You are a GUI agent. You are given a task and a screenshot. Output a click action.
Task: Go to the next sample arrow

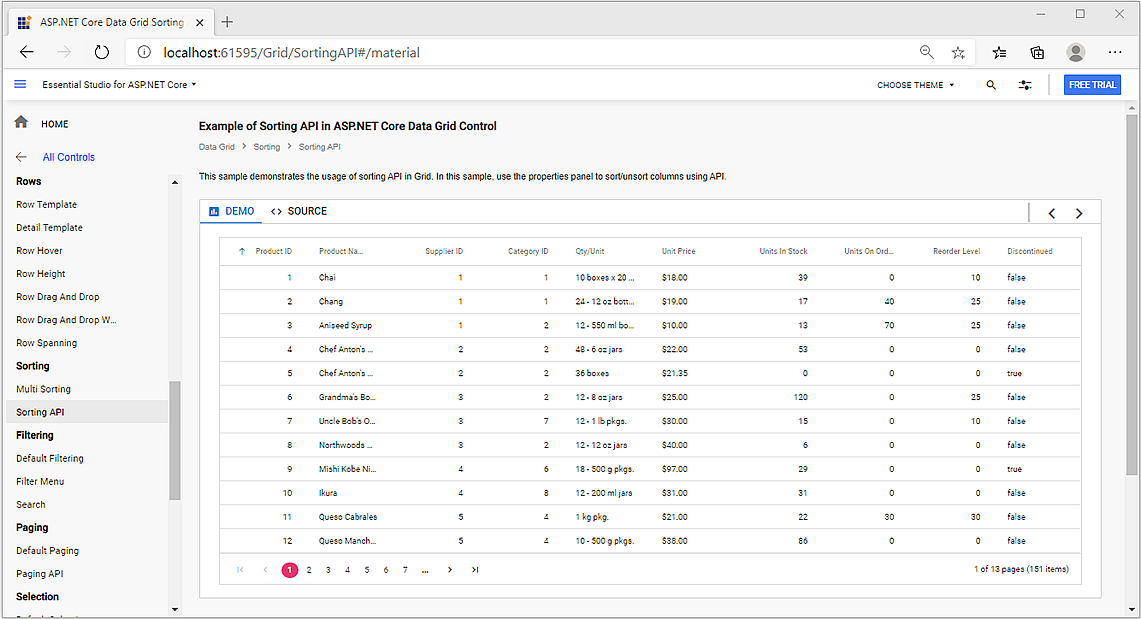1079,213
